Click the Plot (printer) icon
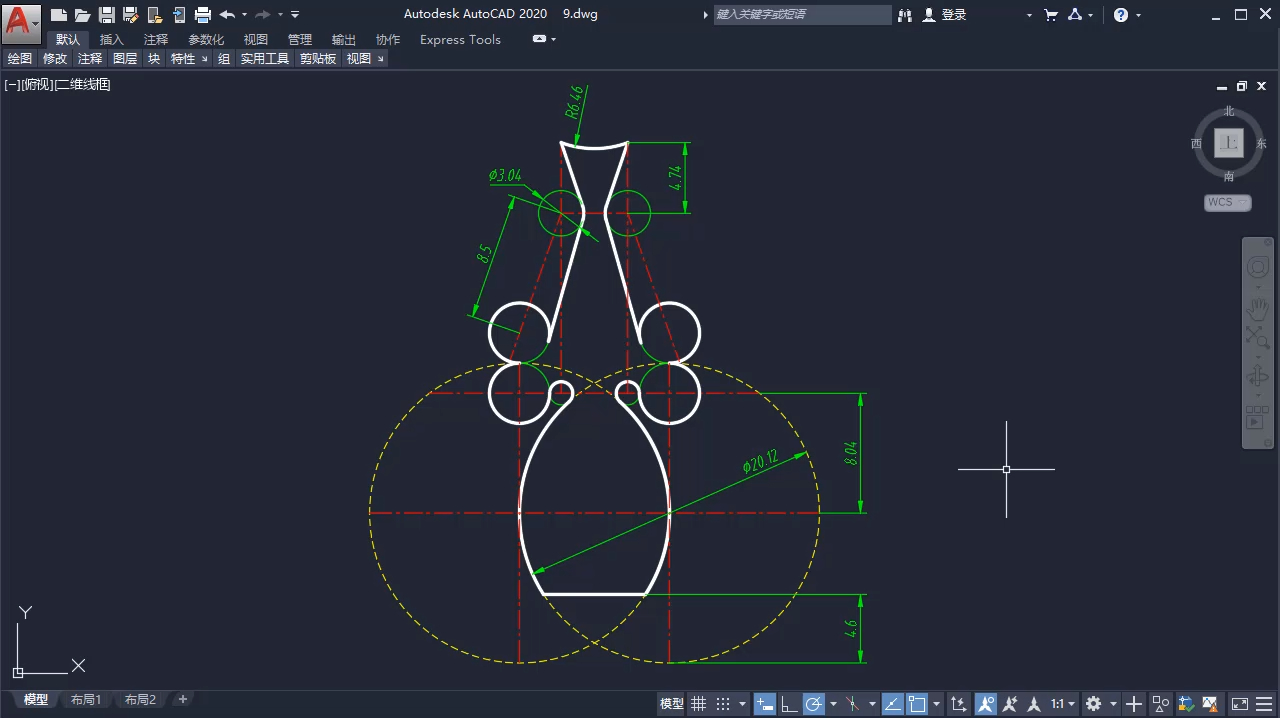Screen dimensions: 1280x718 click(203, 15)
